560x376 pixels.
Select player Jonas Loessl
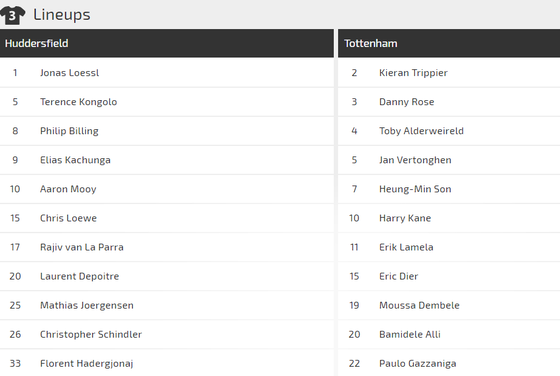tap(69, 72)
